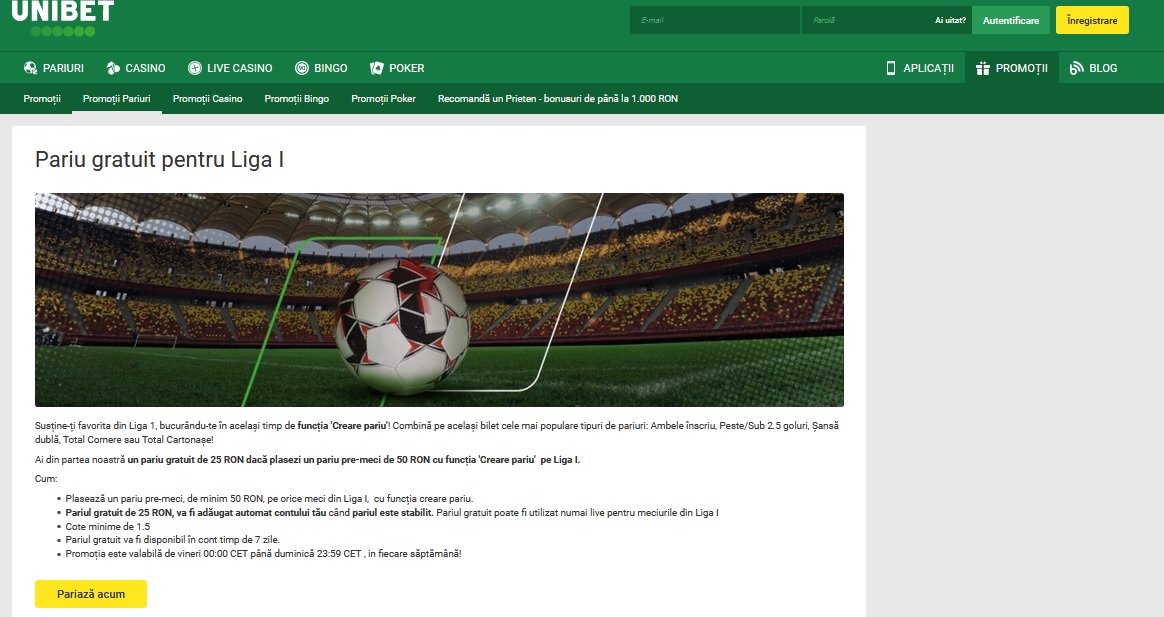1164x617 pixels.
Task: Open the Blog feed icon
Action: [x=1076, y=68]
